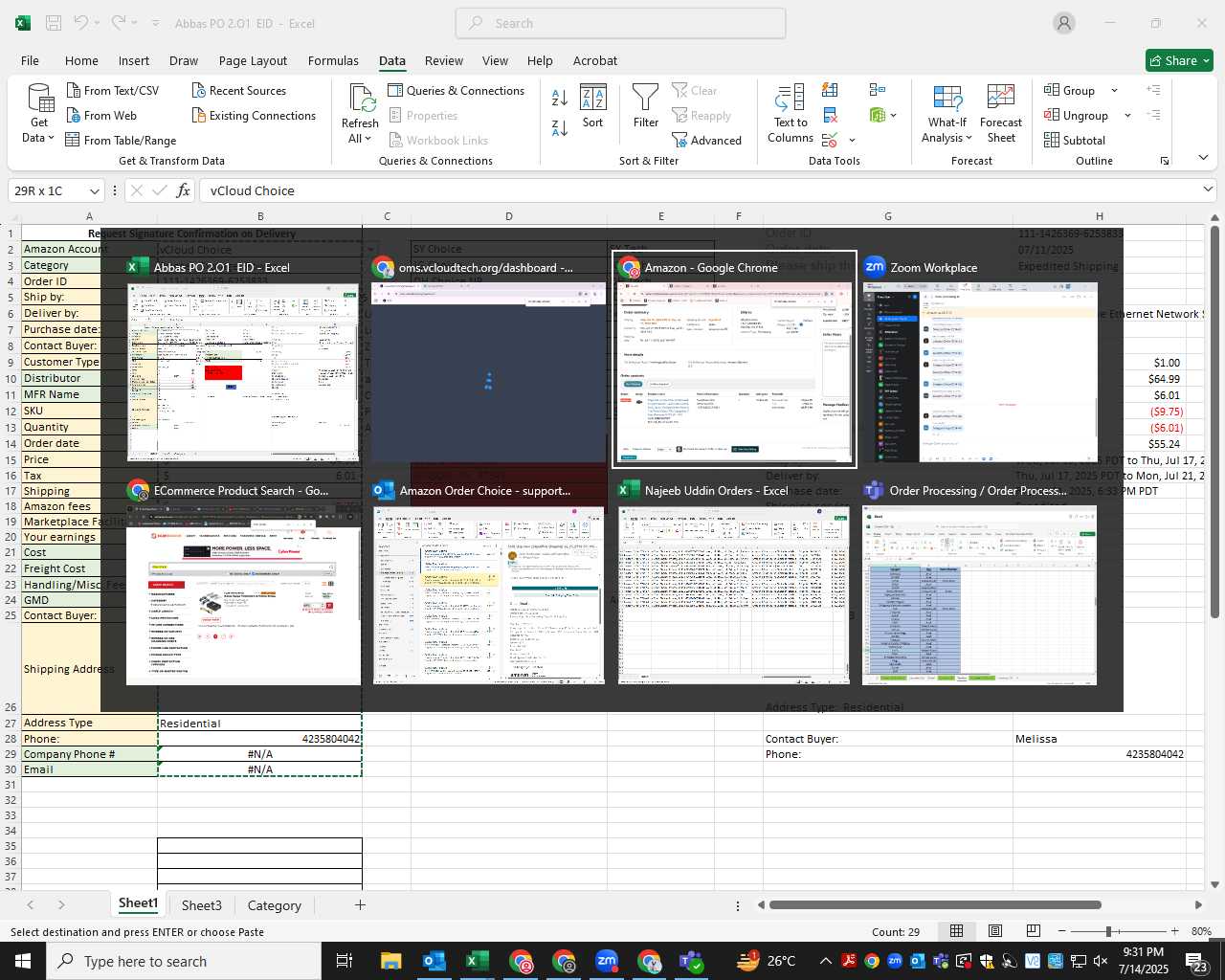The image size is (1225, 980).
Task: Select Najeeb Uddin Orders Excel thumbnail
Action: (x=734, y=595)
